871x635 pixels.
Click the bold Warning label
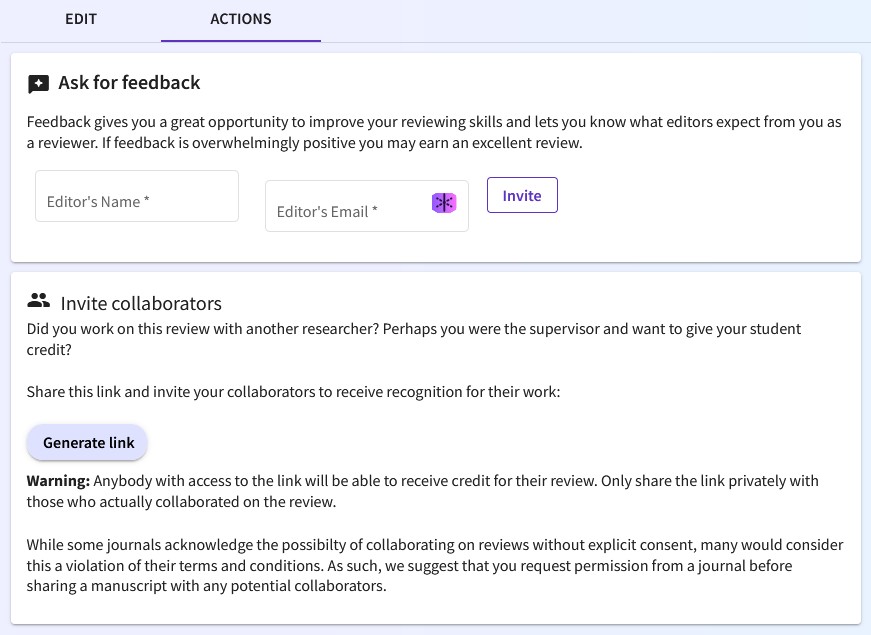pyautogui.click(x=58, y=481)
